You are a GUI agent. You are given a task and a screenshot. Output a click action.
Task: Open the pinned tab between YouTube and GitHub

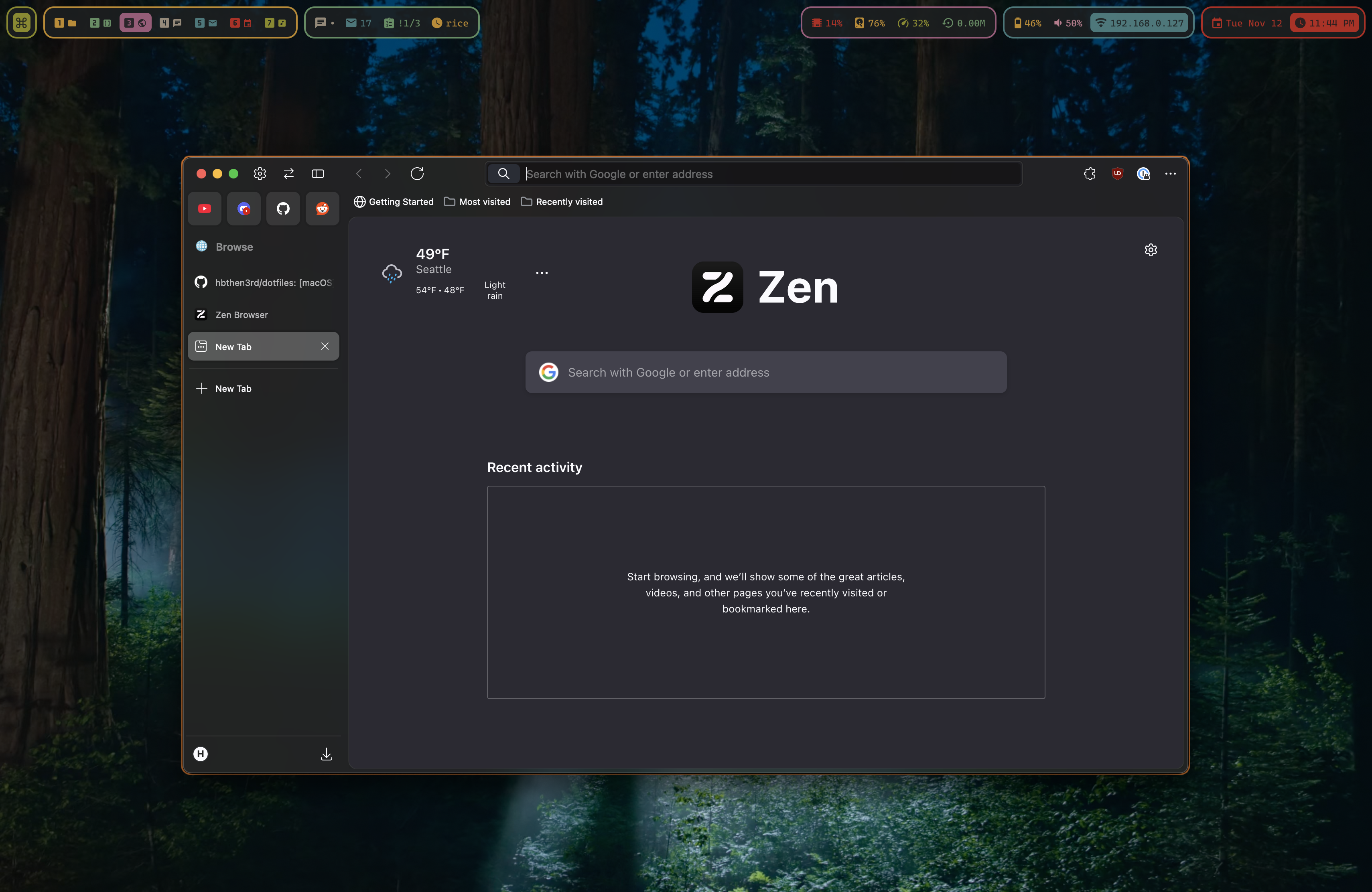tap(244, 209)
